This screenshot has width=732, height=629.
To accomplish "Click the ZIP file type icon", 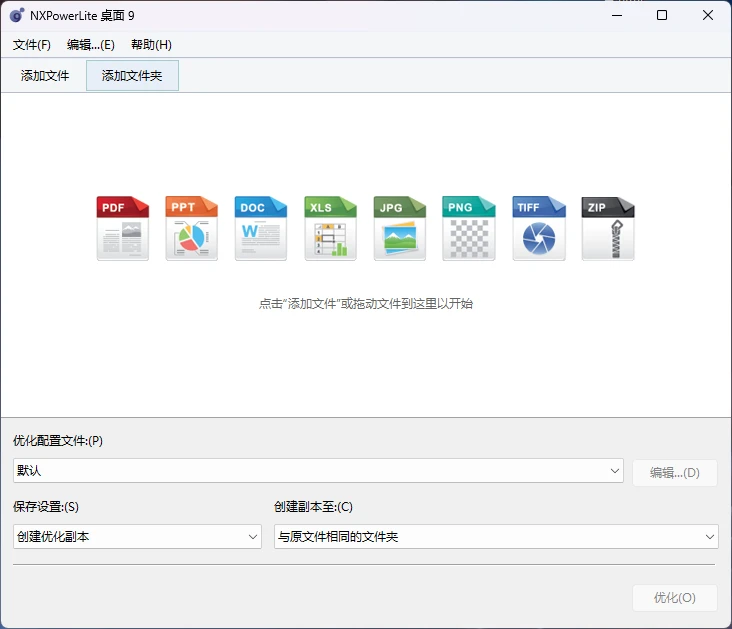I will click(x=608, y=228).
